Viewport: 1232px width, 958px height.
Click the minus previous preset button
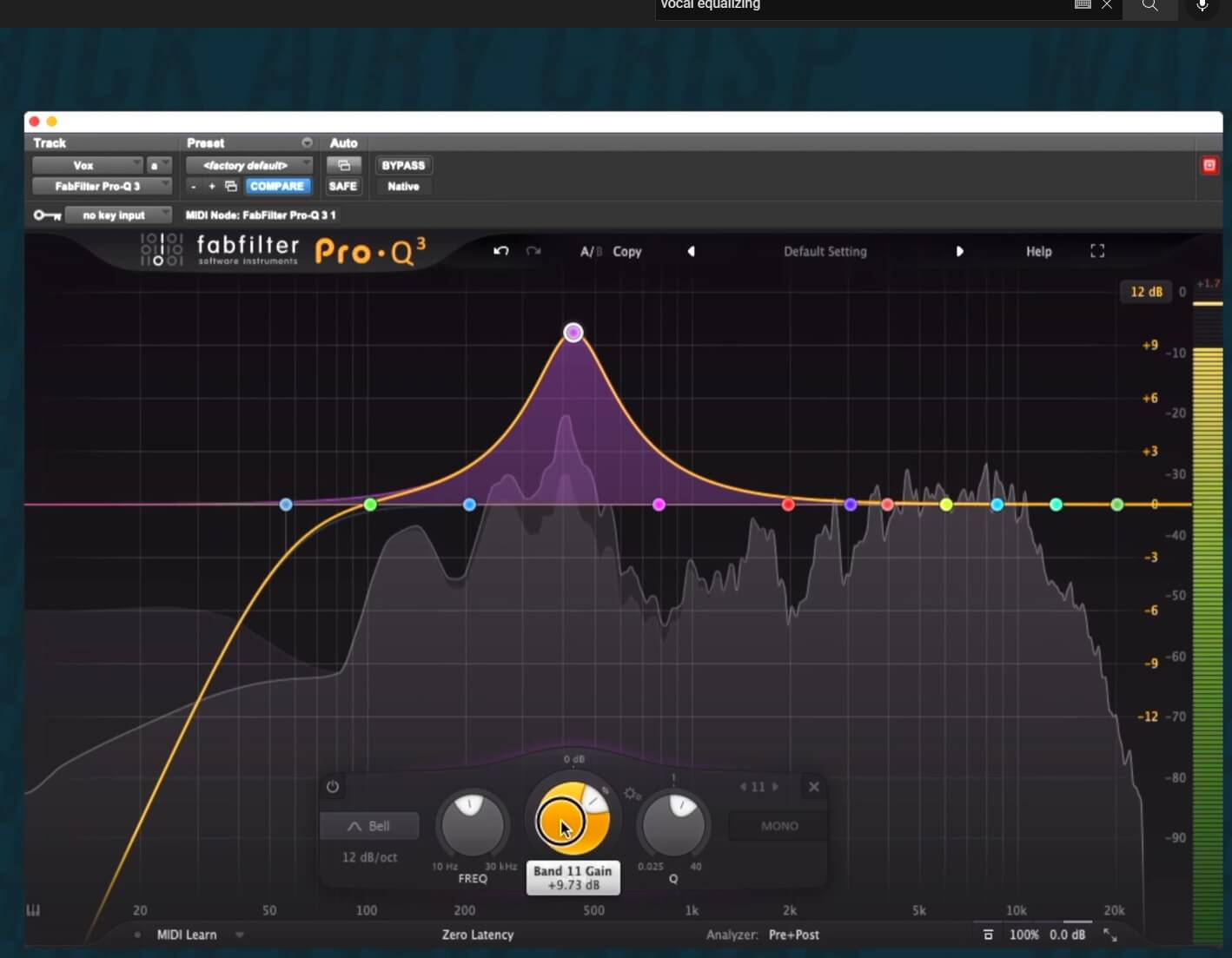[193, 186]
